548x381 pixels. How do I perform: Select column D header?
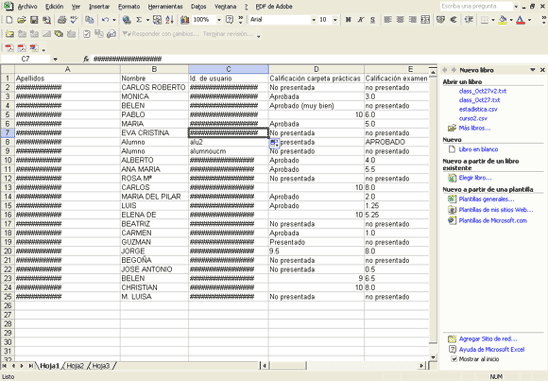(x=316, y=69)
